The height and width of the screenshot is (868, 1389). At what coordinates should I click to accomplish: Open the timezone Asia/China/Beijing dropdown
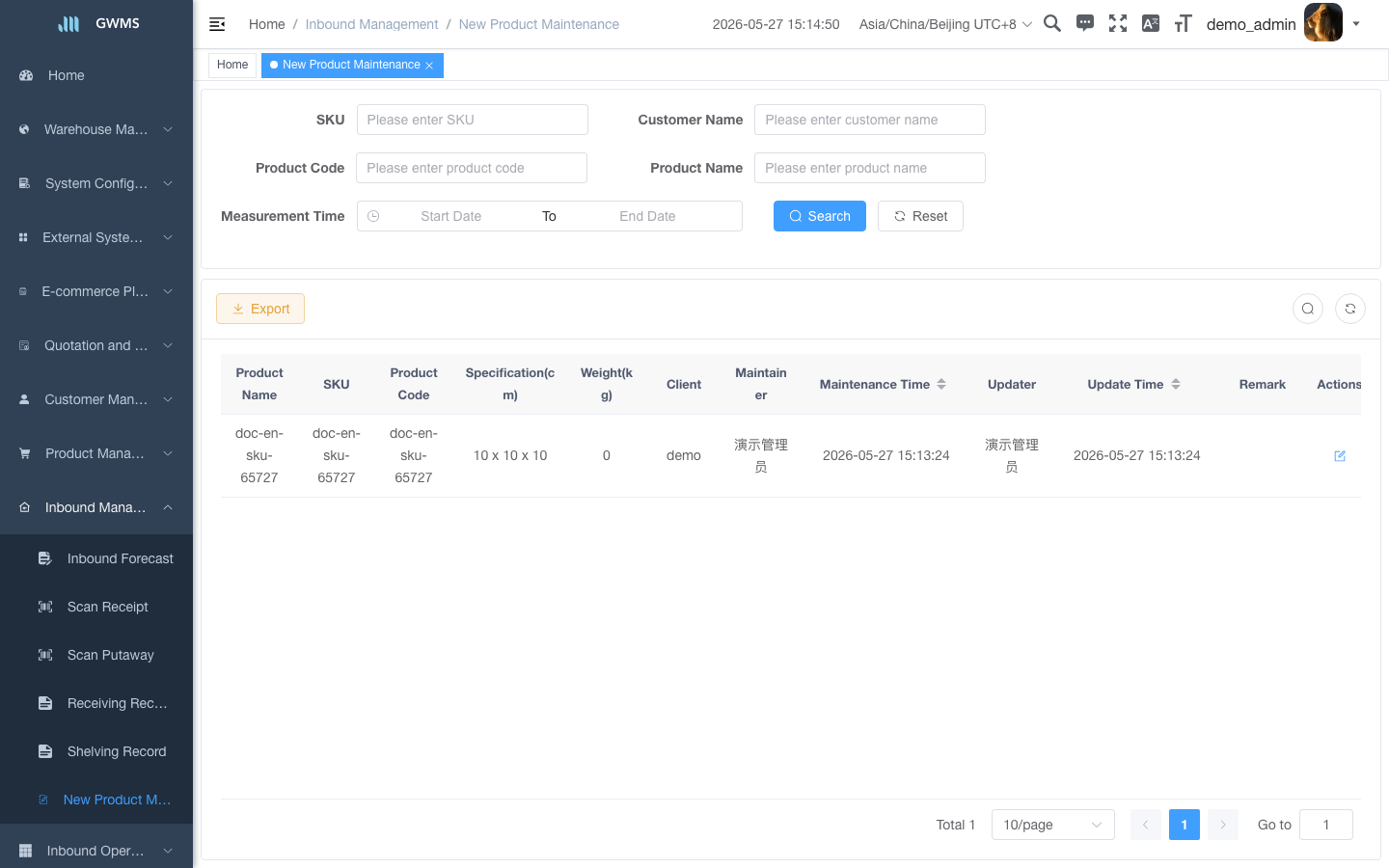click(x=945, y=24)
